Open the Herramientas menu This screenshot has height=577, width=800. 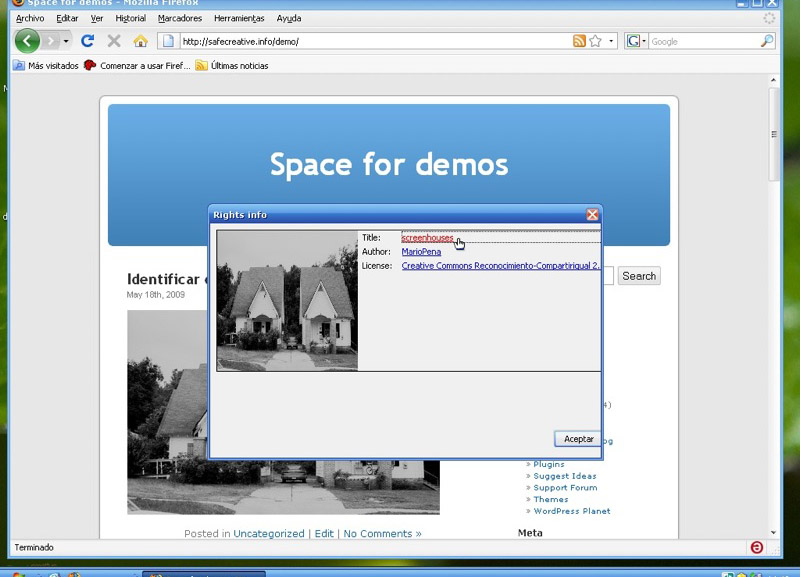coord(239,18)
